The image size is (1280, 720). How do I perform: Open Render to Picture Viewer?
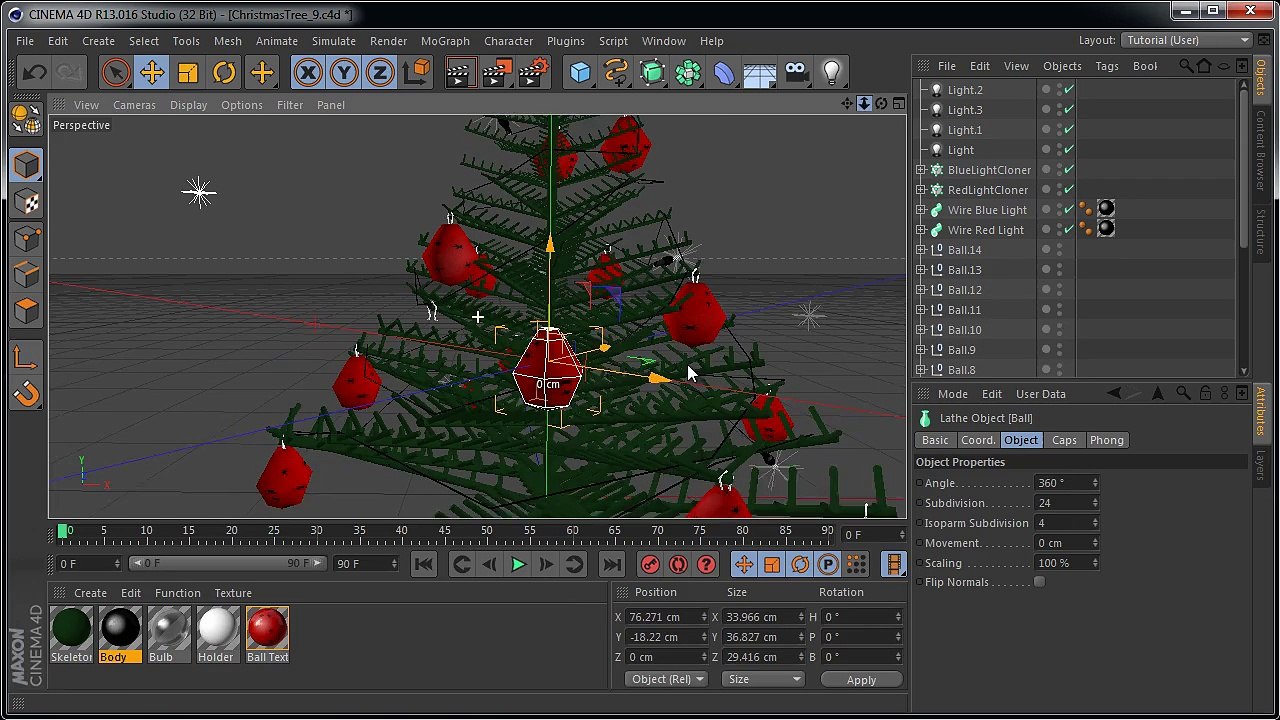497,72
